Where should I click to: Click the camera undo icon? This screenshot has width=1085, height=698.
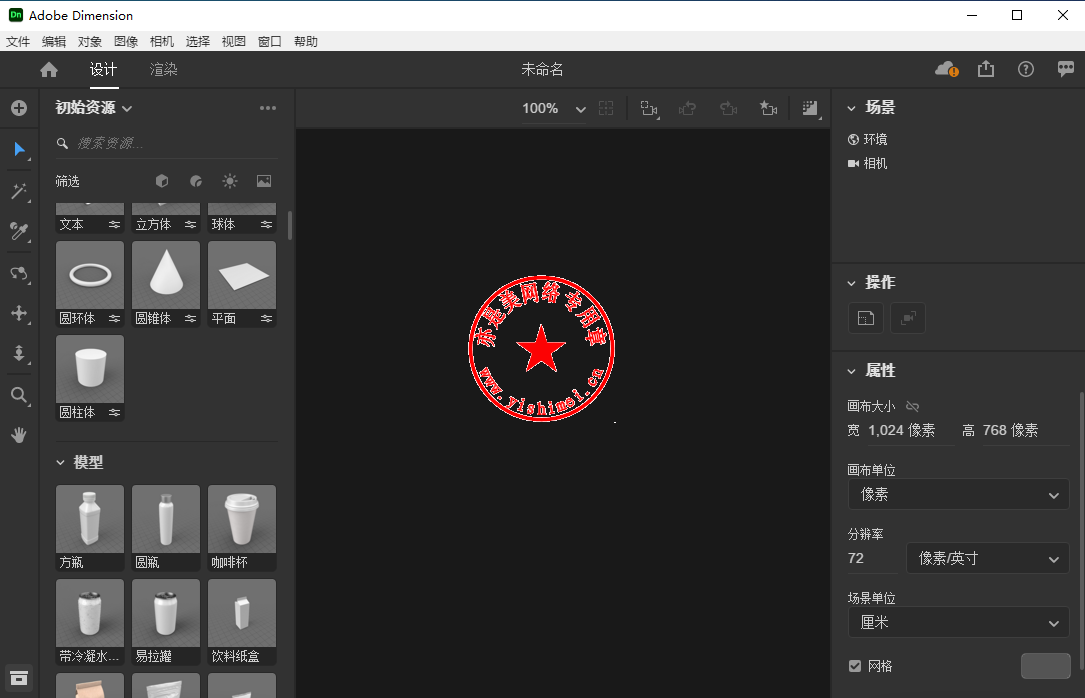pos(687,109)
